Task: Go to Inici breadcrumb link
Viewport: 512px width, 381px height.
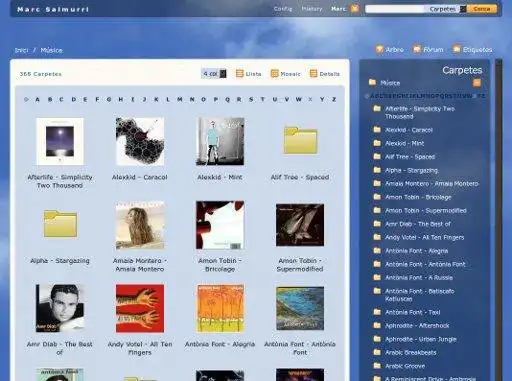Action: (21, 50)
